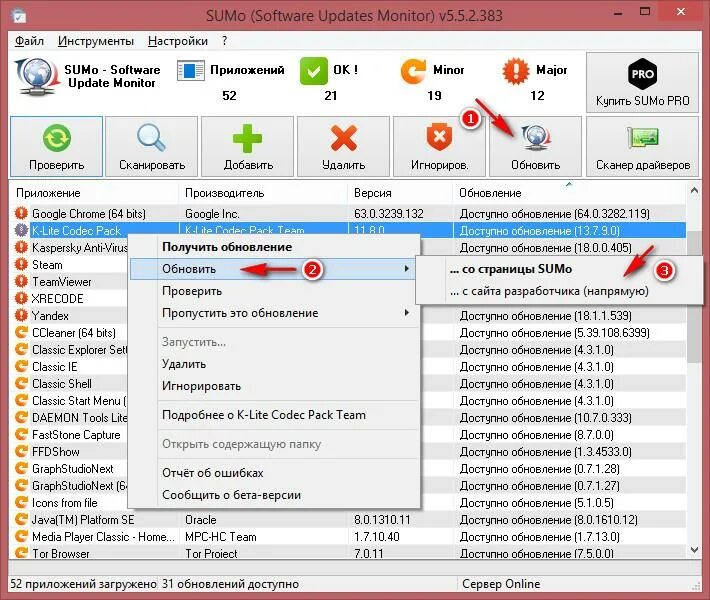Image resolution: width=710 pixels, height=600 pixels.
Task: Open the Инструменты menu
Action: coord(96,41)
